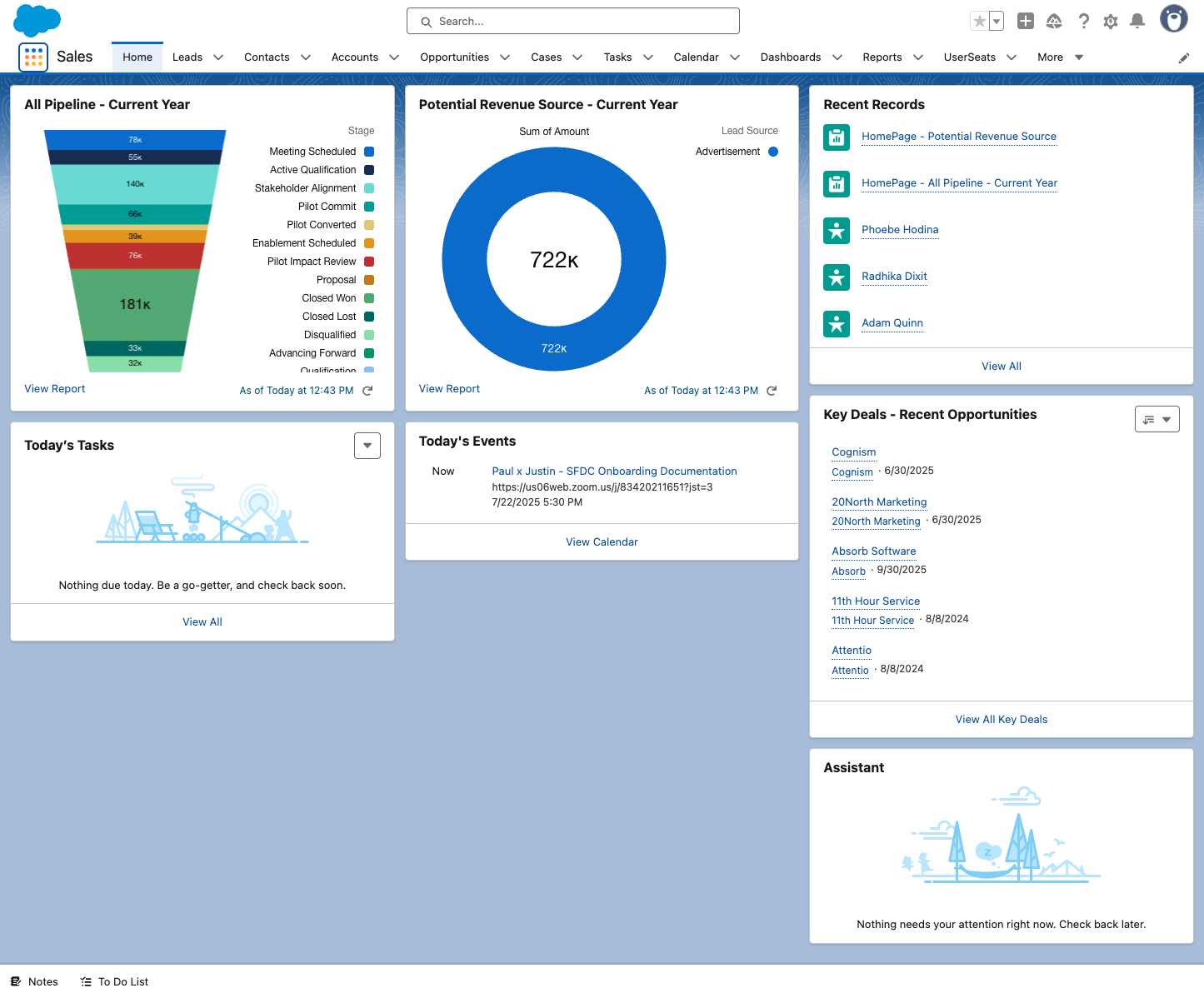Screen dimensions: 1204x998
Task: Click View All in Recent Records
Action: click(x=1002, y=366)
